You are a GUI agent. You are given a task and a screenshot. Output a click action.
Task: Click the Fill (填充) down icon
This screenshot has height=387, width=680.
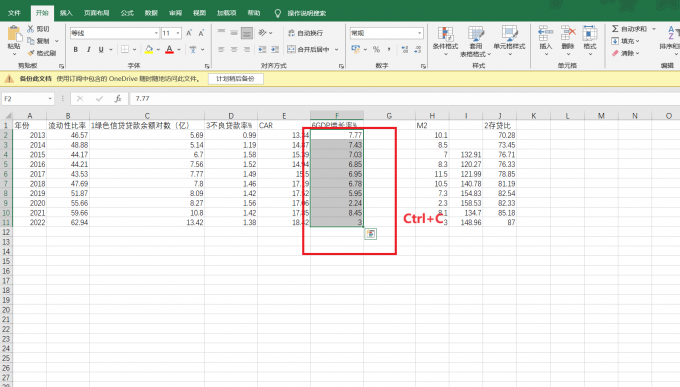[x=615, y=41]
